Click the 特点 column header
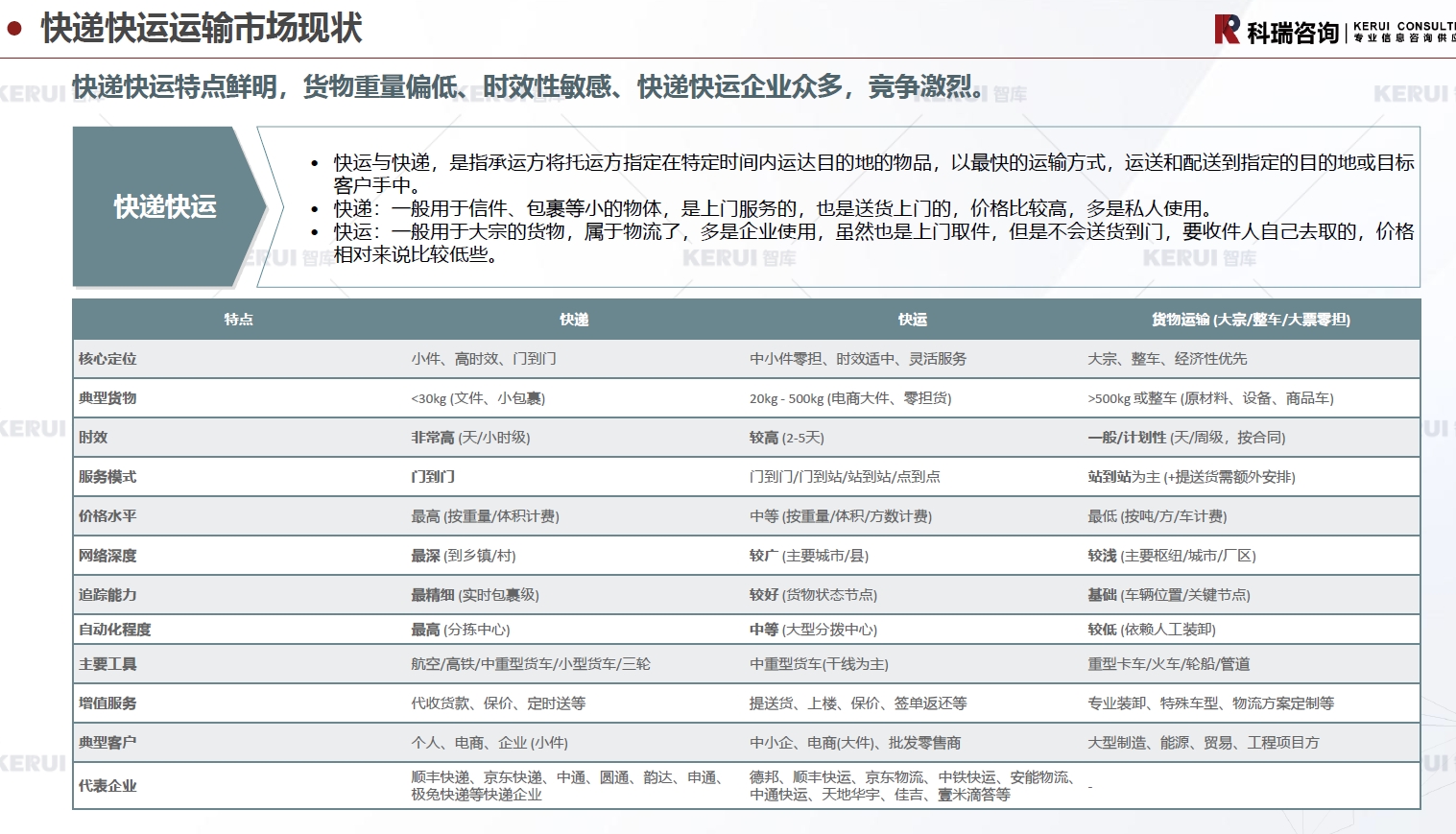This screenshot has width=1456, height=834. point(238,320)
